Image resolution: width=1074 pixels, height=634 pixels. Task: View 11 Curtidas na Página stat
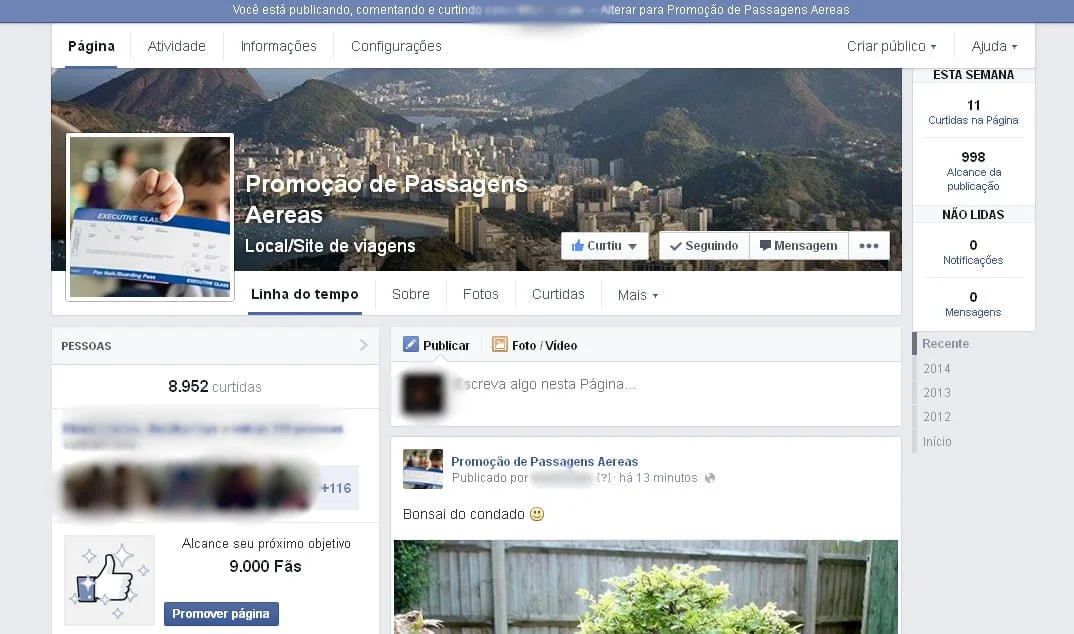pyautogui.click(x=973, y=112)
